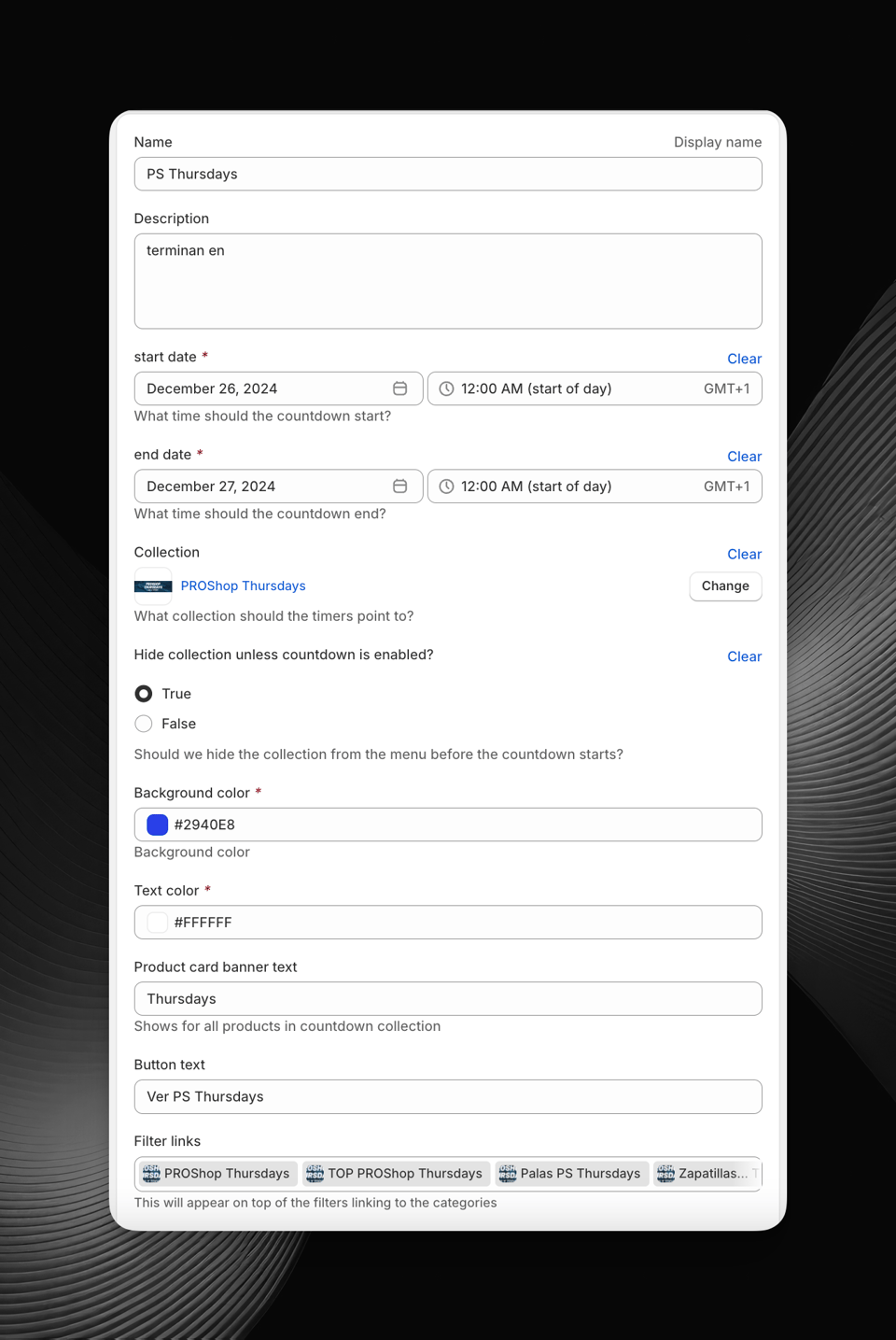Image resolution: width=896 pixels, height=1340 pixels.
Task: Clear the Collection selection
Action: tap(744, 555)
